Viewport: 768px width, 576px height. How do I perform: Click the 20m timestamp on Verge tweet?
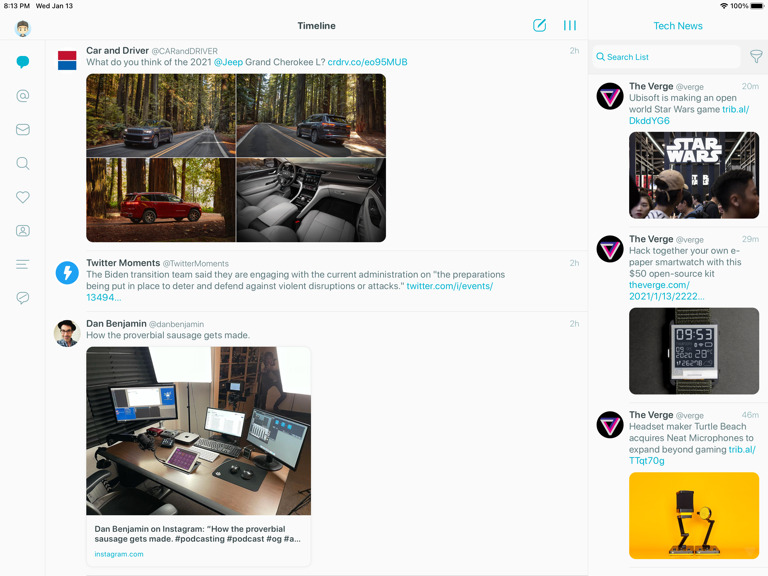pyautogui.click(x=750, y=86)
